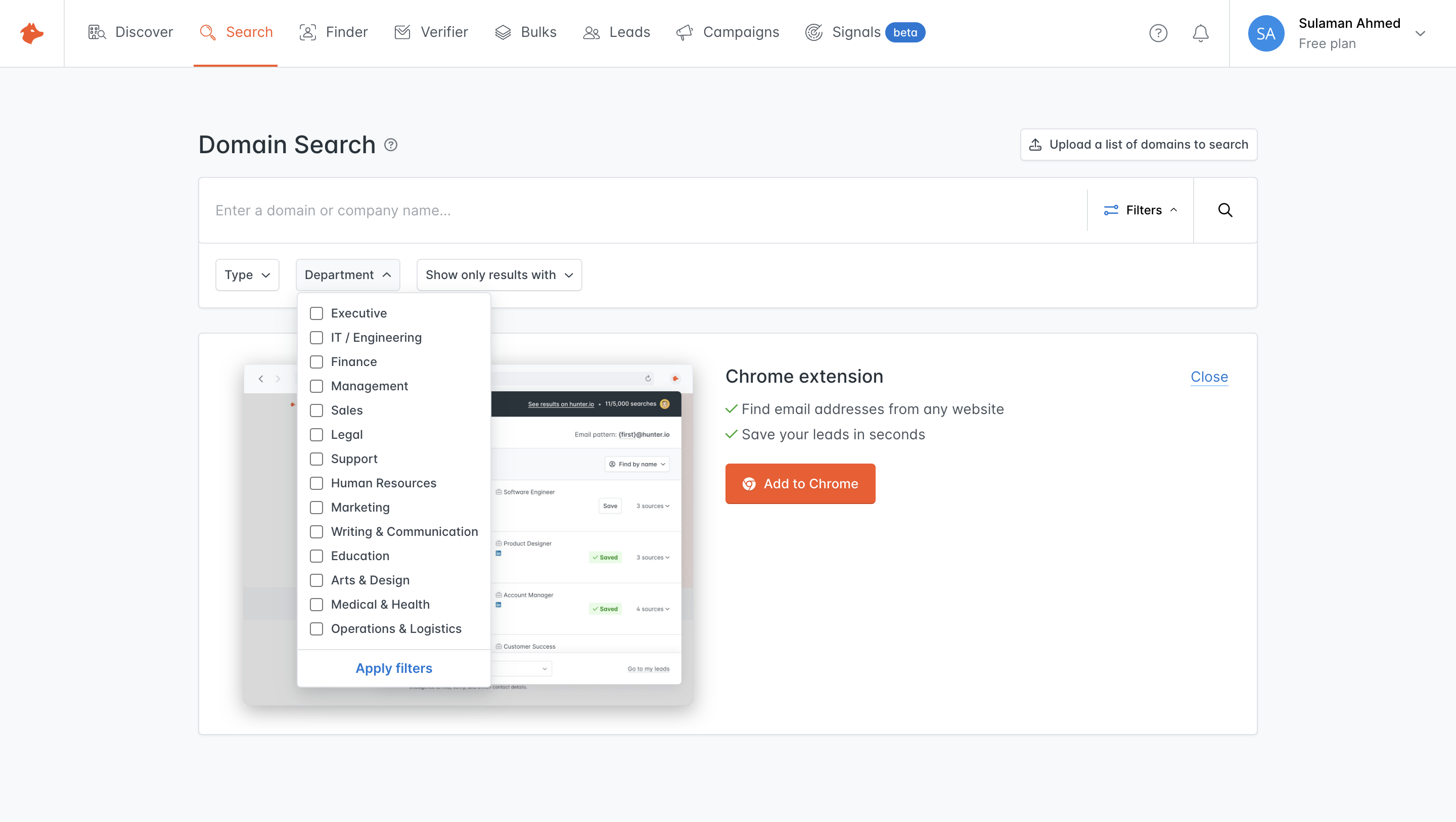Enable the Human Resources checkbox
The width and height of the screenshot is (1456, 822).
click(x=316, y=483)
